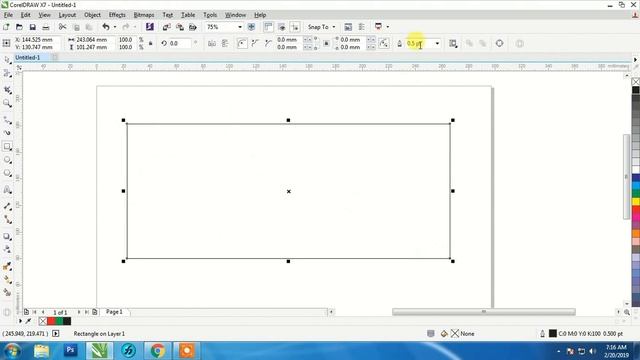Enable Scalloped Corner style

click(255, 43)
